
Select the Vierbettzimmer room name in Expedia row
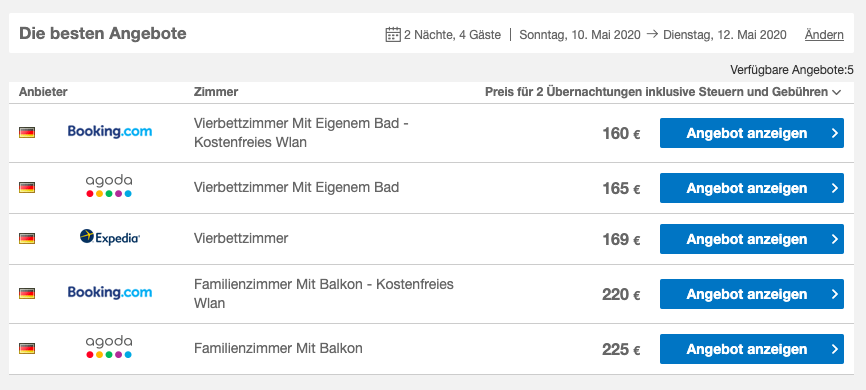tap(241, 238)
